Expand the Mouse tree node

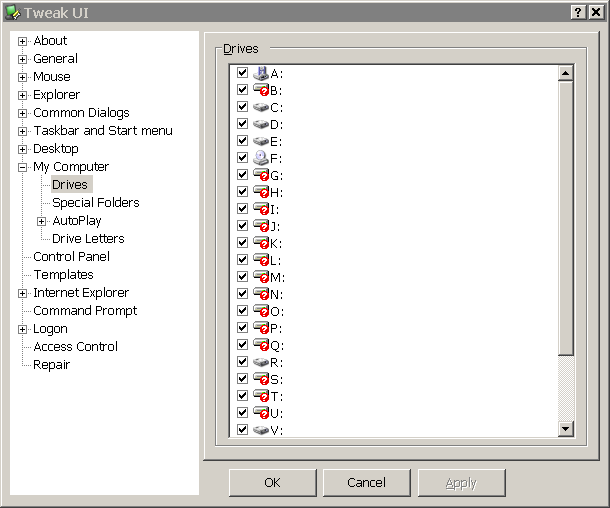click(23, 77)
